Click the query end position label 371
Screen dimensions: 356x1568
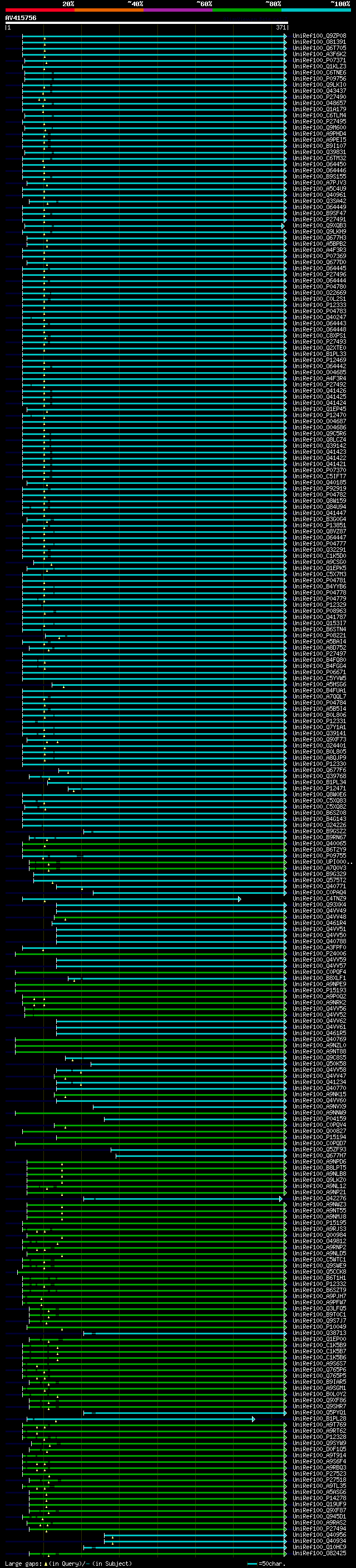[280, 27]
